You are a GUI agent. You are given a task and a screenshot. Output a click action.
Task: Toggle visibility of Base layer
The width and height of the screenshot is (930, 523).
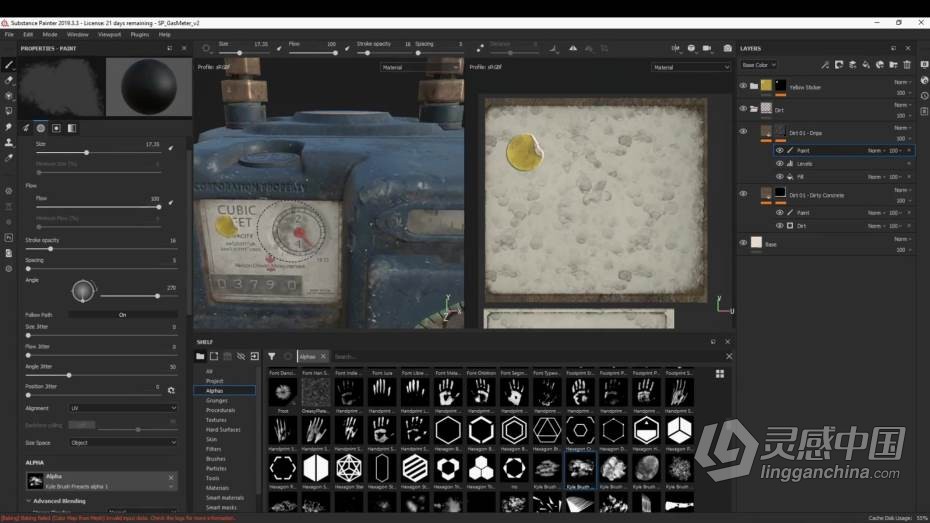coord(743,243)
